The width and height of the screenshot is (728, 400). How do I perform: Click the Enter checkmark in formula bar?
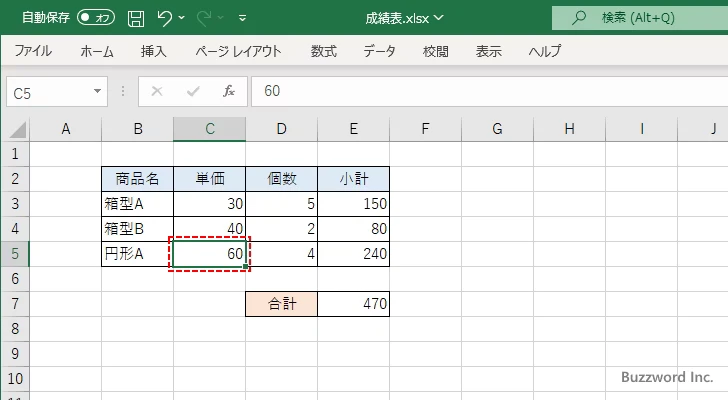[x=193, y=91]
